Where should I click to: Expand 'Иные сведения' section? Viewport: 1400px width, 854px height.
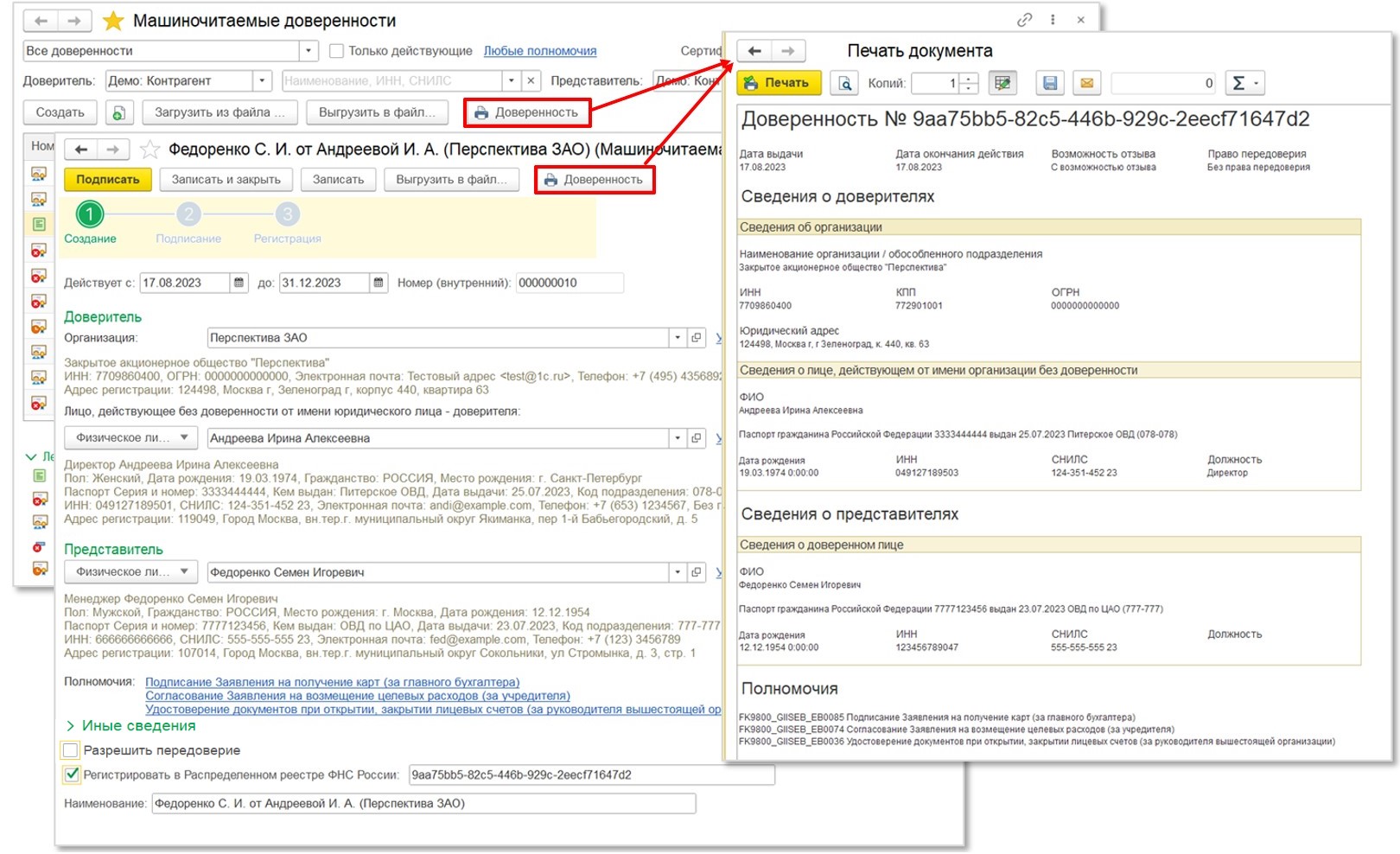click(131, 726)
